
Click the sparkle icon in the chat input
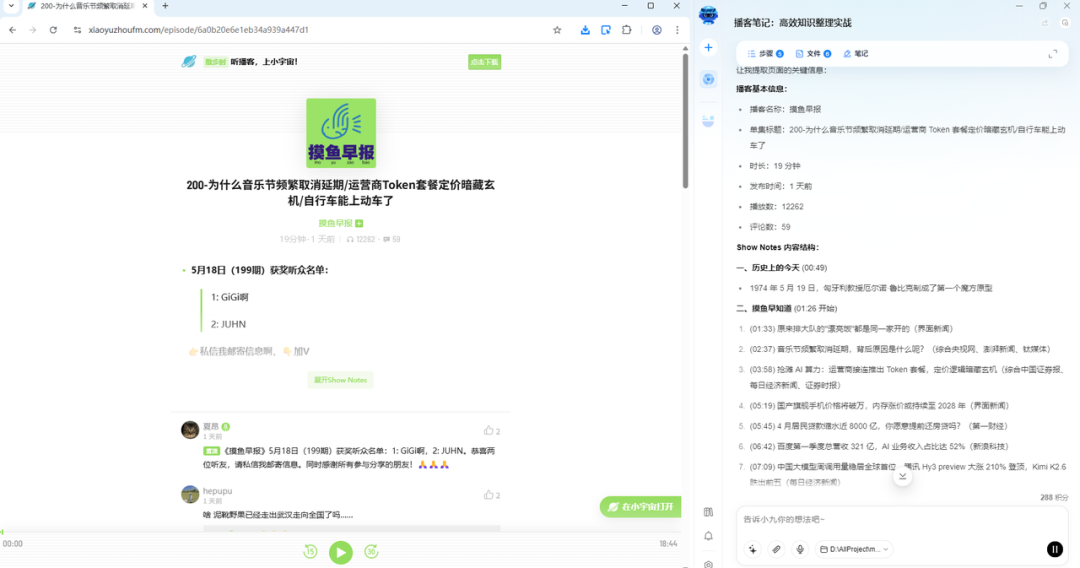752,549
